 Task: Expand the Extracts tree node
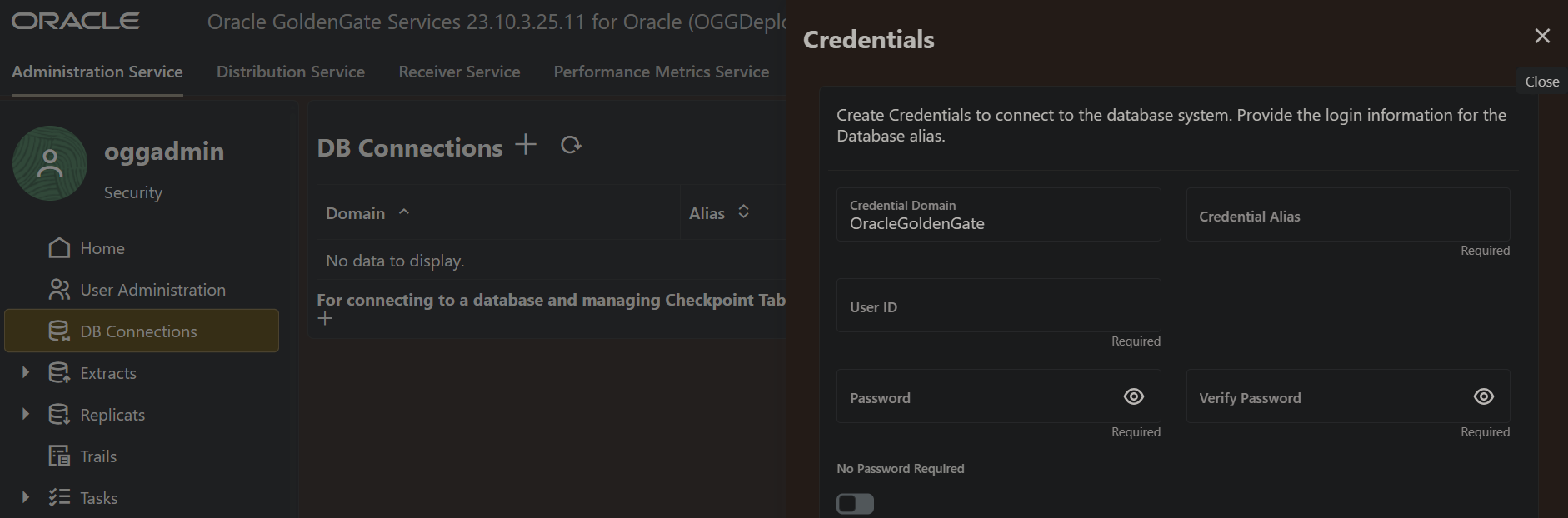click(x=25, y=372)
